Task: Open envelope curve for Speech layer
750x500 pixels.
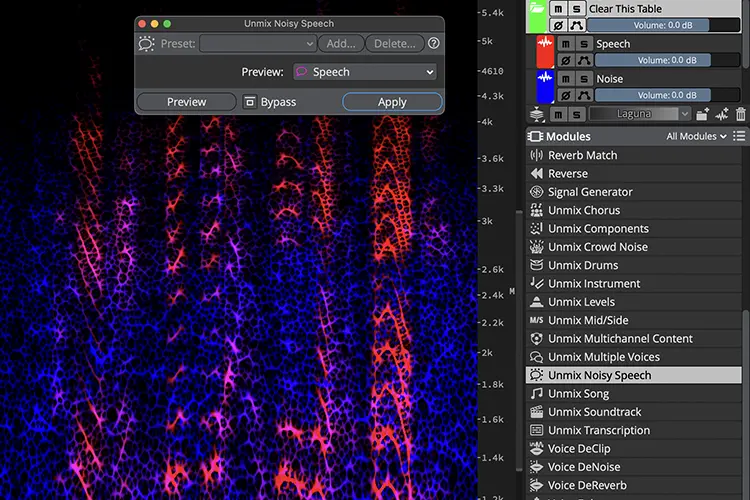Action: pos(584,60)
